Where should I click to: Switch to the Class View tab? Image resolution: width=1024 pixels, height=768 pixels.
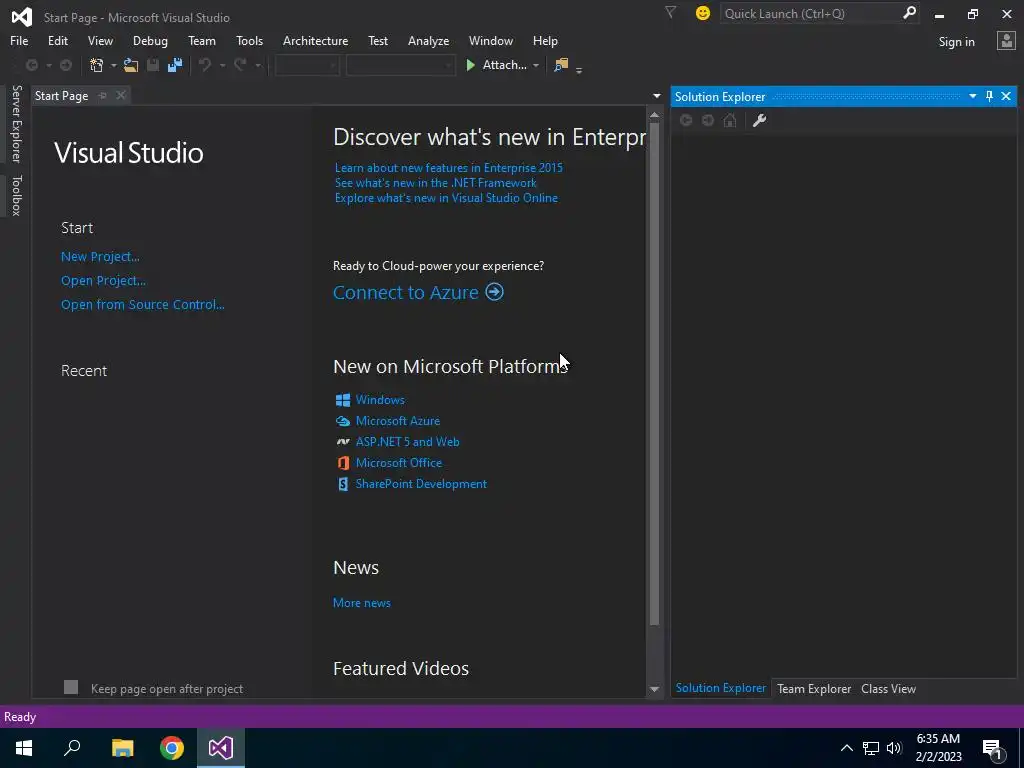click(888, 688)
